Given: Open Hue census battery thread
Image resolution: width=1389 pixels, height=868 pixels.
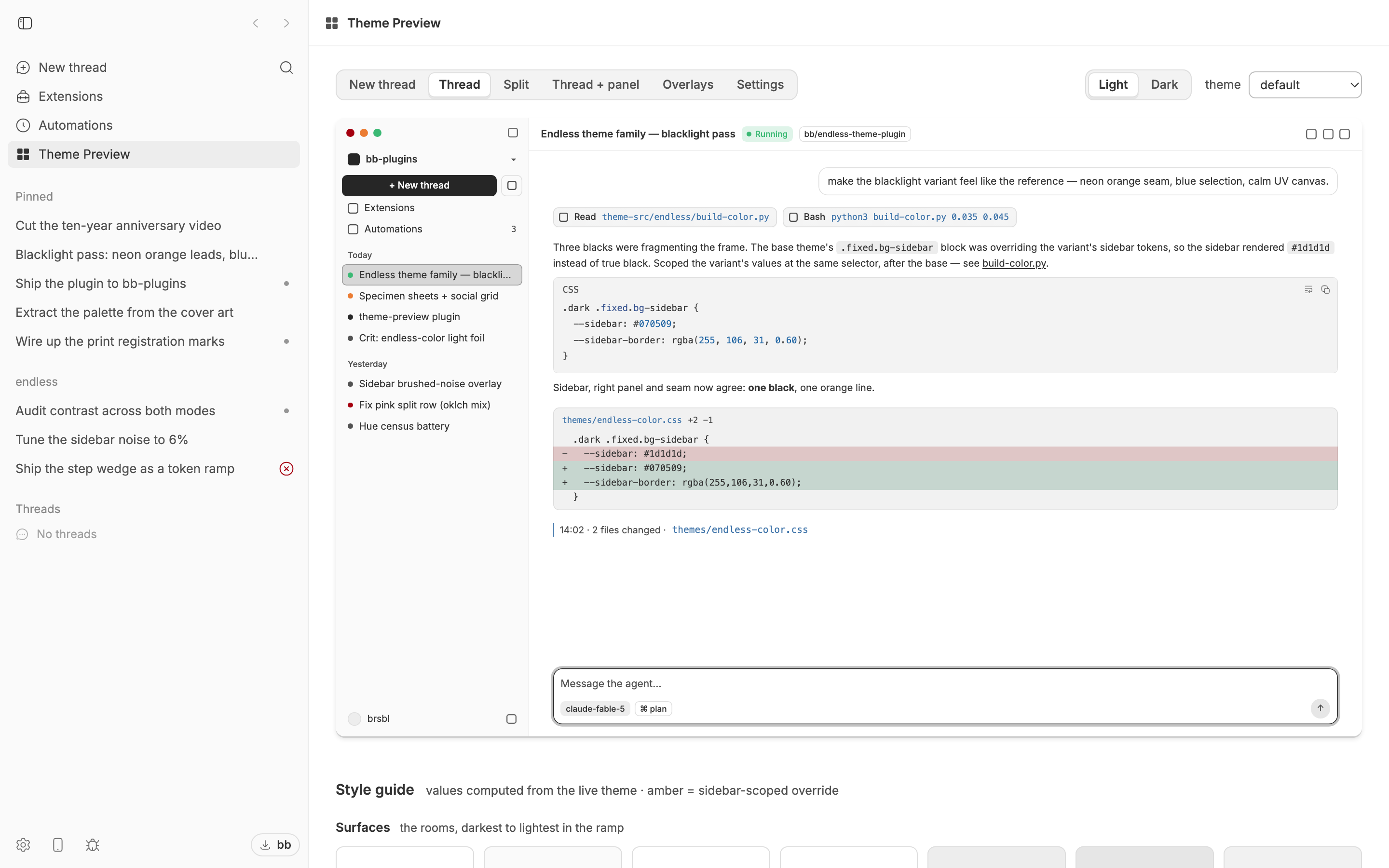Looking at the screenshot, I should pos(432,427).
